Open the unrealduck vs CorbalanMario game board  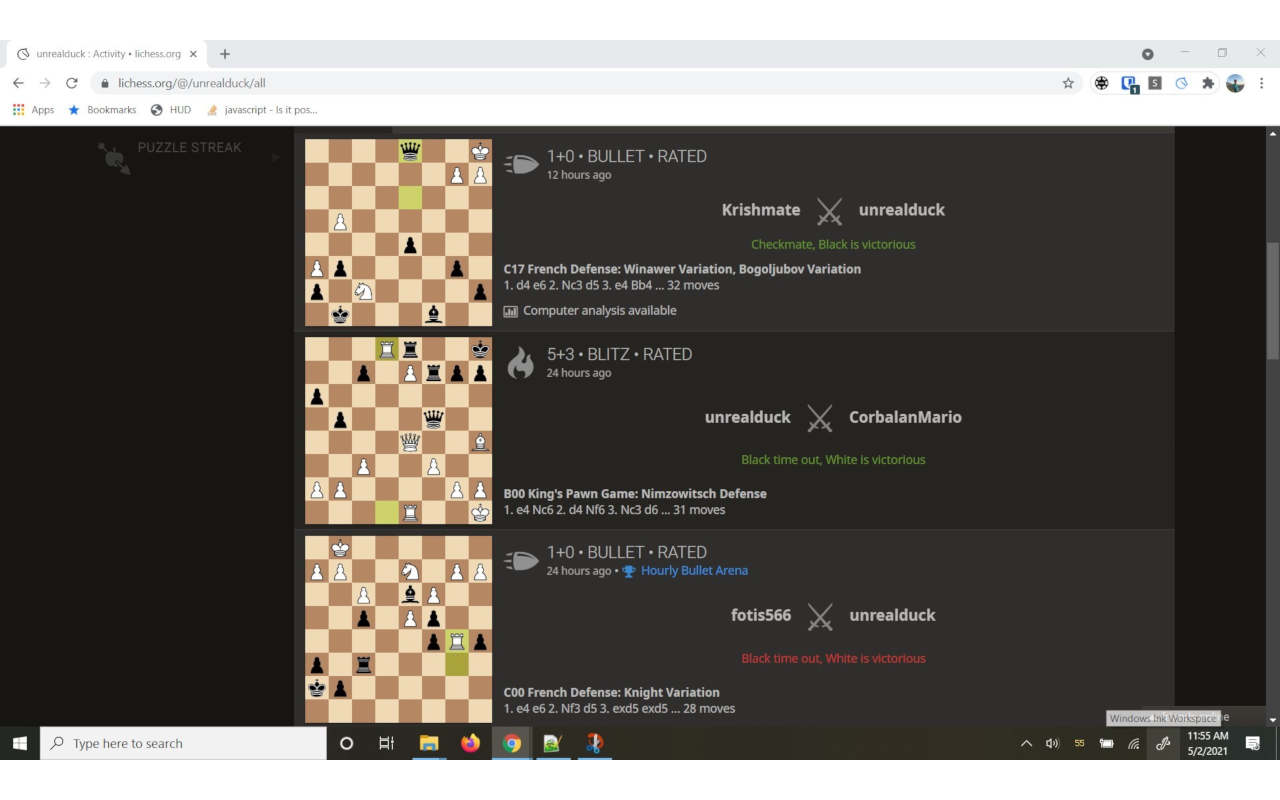399,431
